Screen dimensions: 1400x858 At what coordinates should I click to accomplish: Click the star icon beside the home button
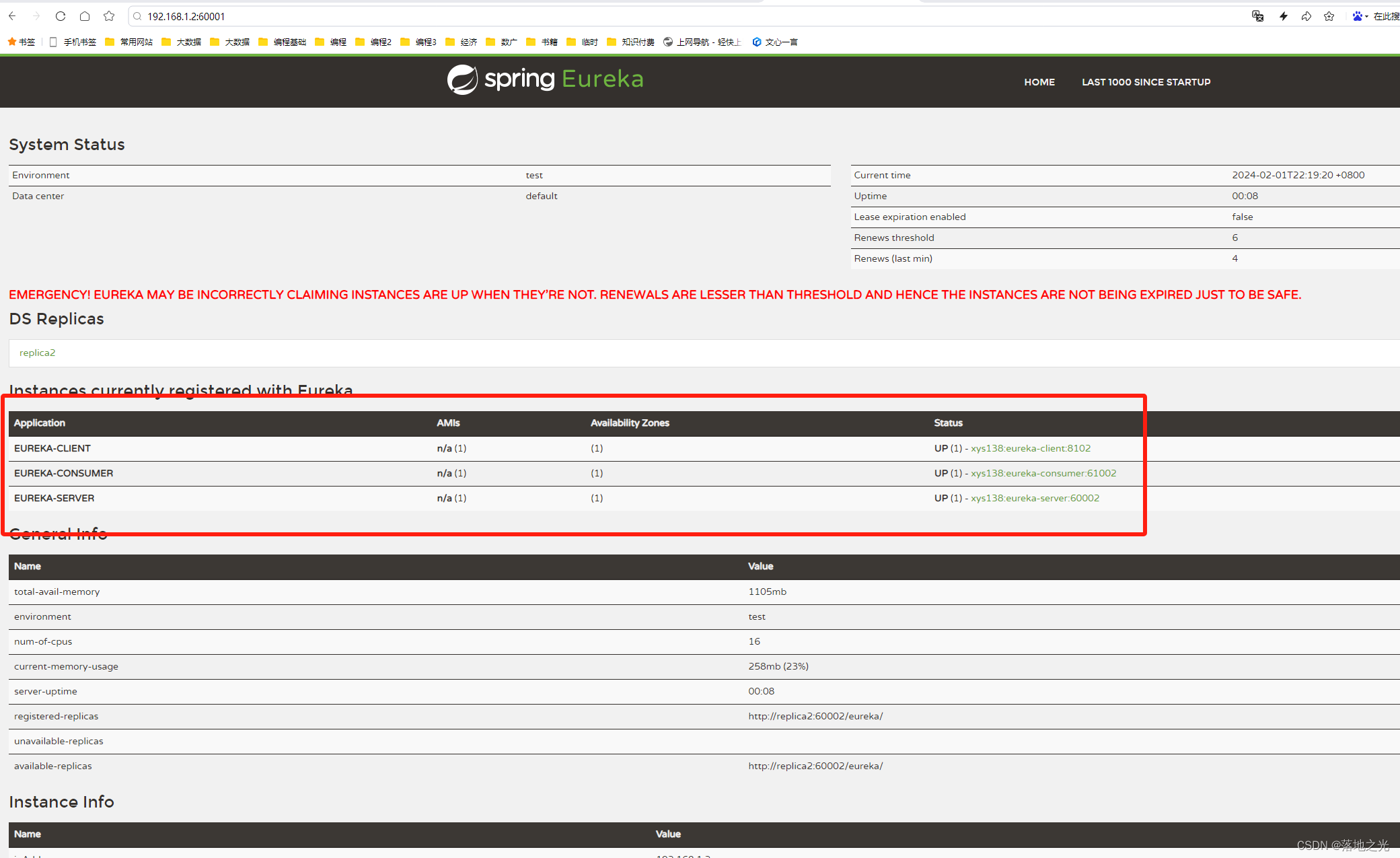tap(109, 16)
